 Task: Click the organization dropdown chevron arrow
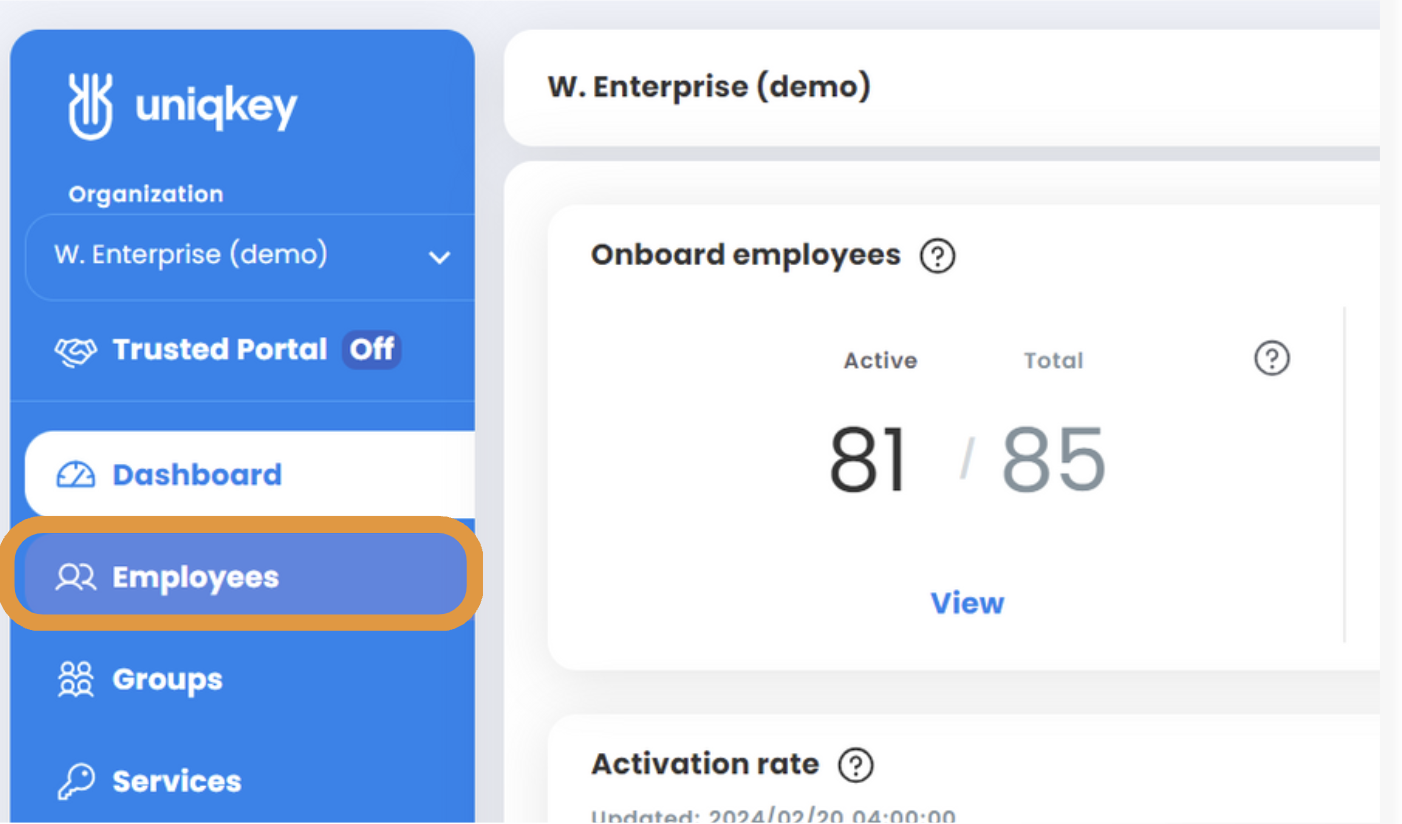pos(439,258)
